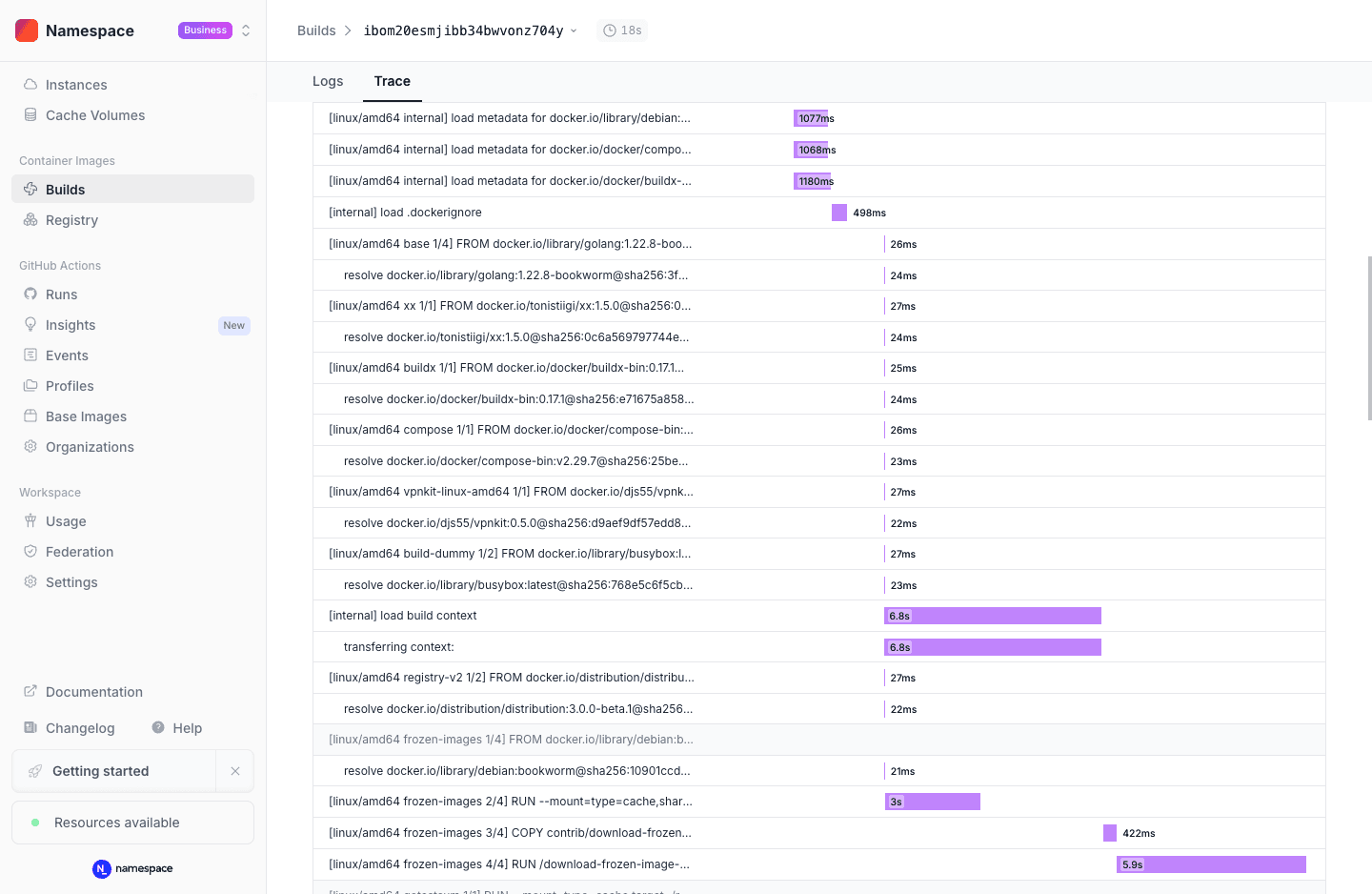
Task: Go to Builds breadcrumb link
Action: [316, 30]
